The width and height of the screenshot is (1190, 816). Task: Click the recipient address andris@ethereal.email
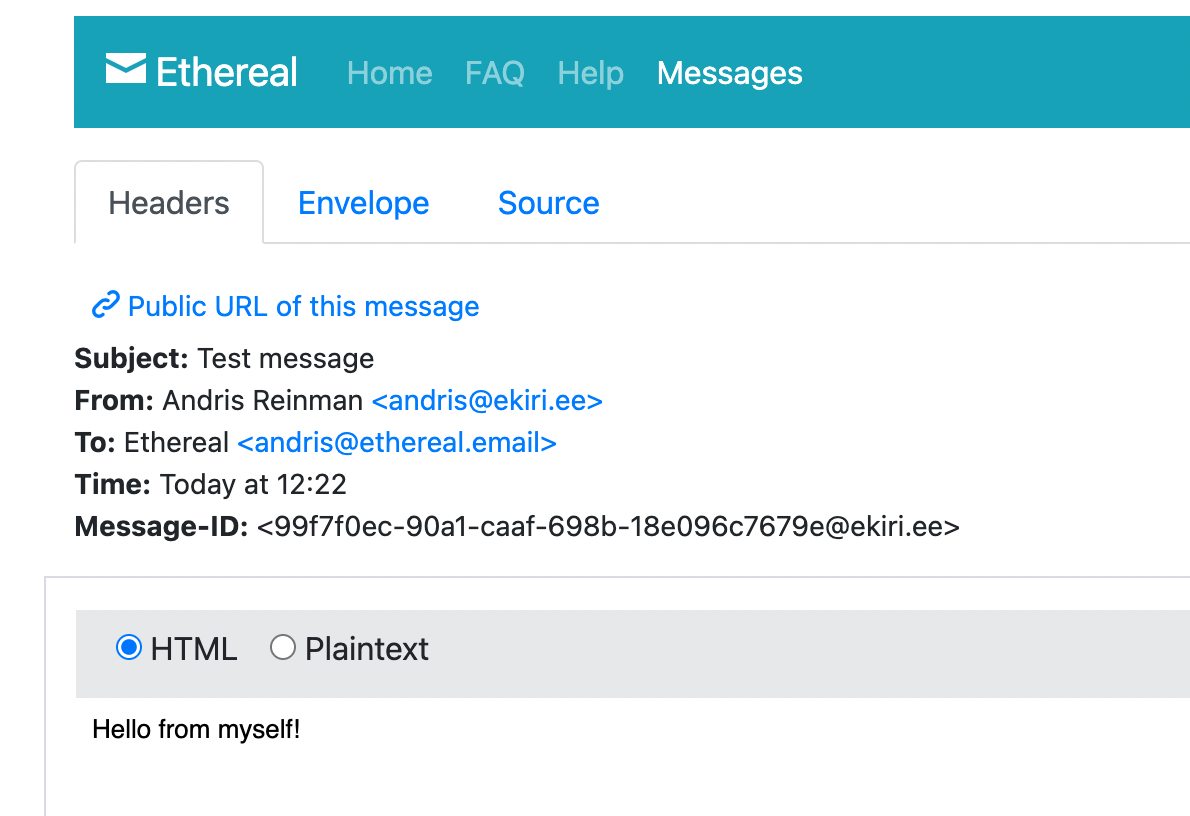coord(397,443)
